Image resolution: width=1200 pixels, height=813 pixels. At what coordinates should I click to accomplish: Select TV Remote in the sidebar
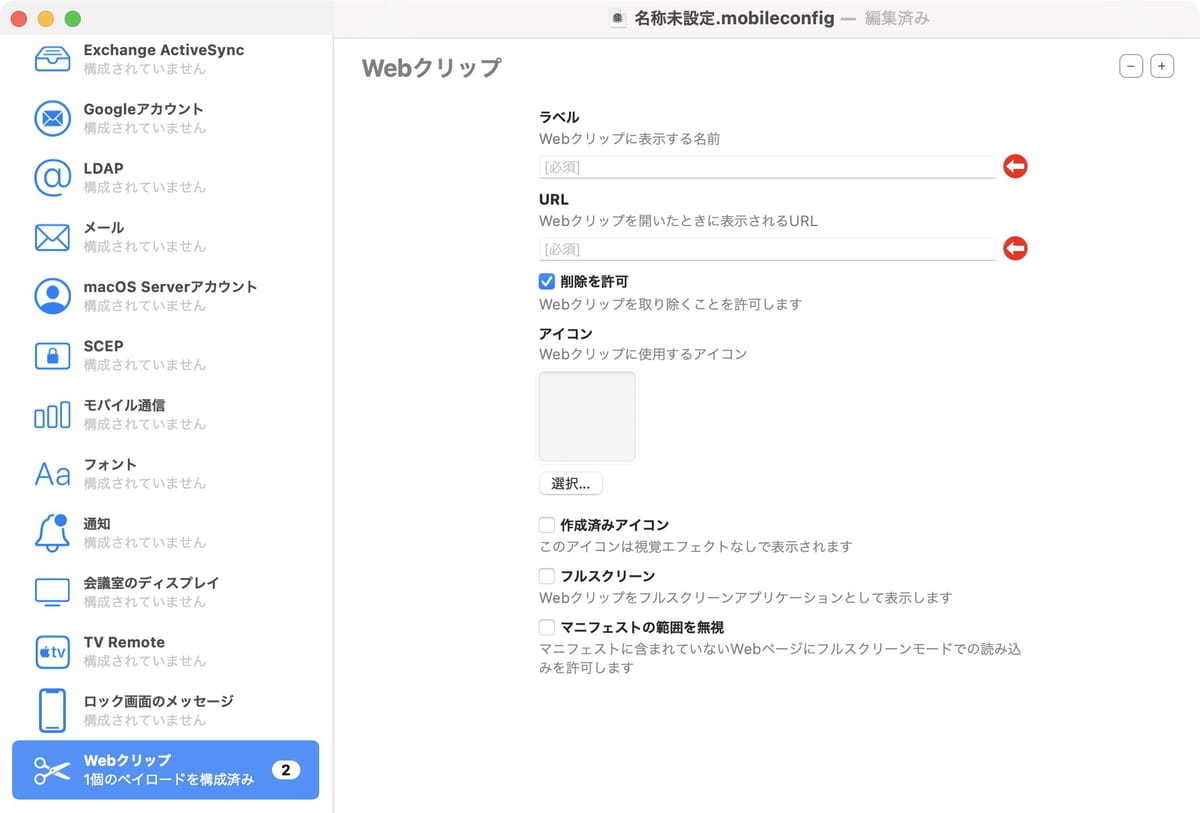(x=166, y=652)
